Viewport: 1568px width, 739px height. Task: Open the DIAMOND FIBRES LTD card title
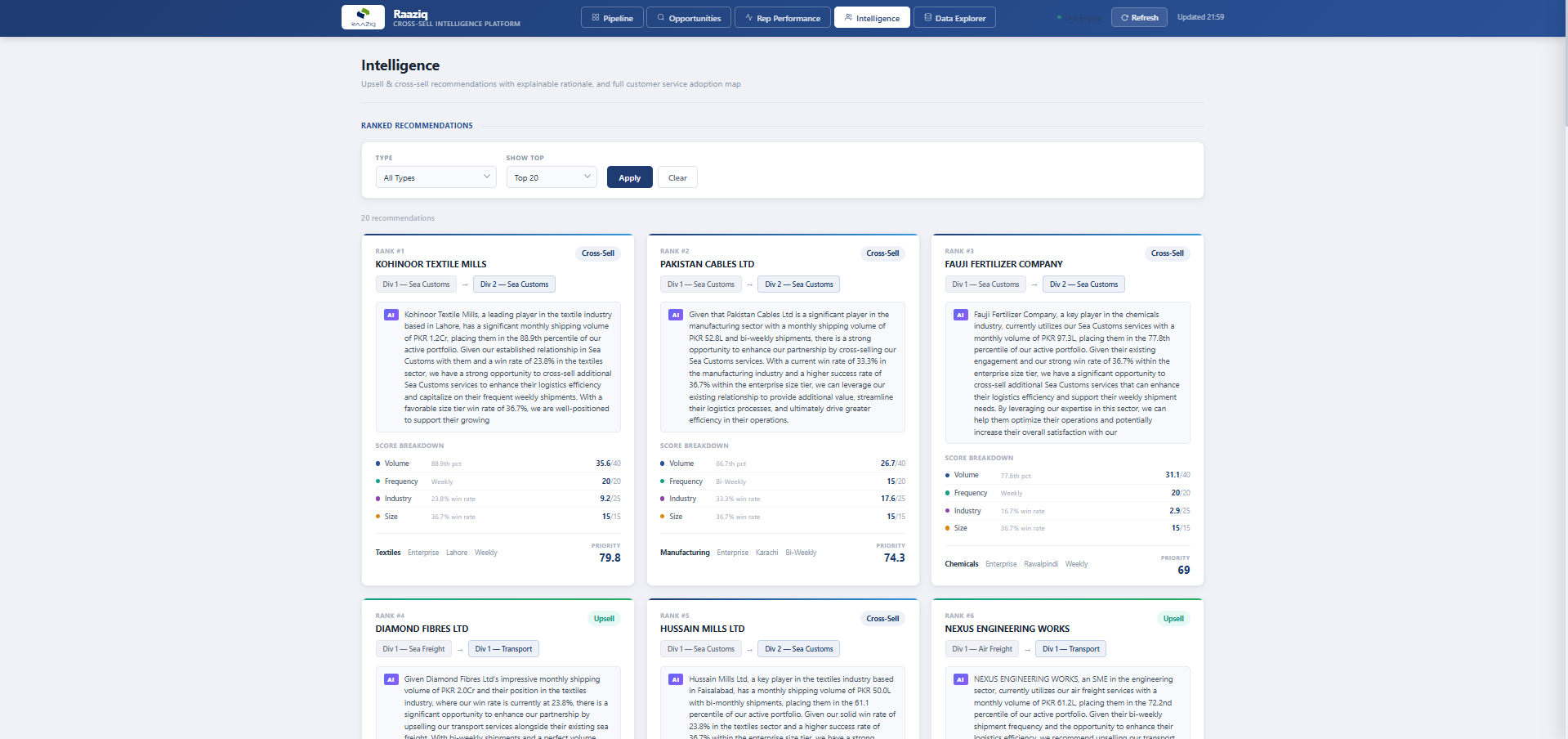tap(422, 629)
